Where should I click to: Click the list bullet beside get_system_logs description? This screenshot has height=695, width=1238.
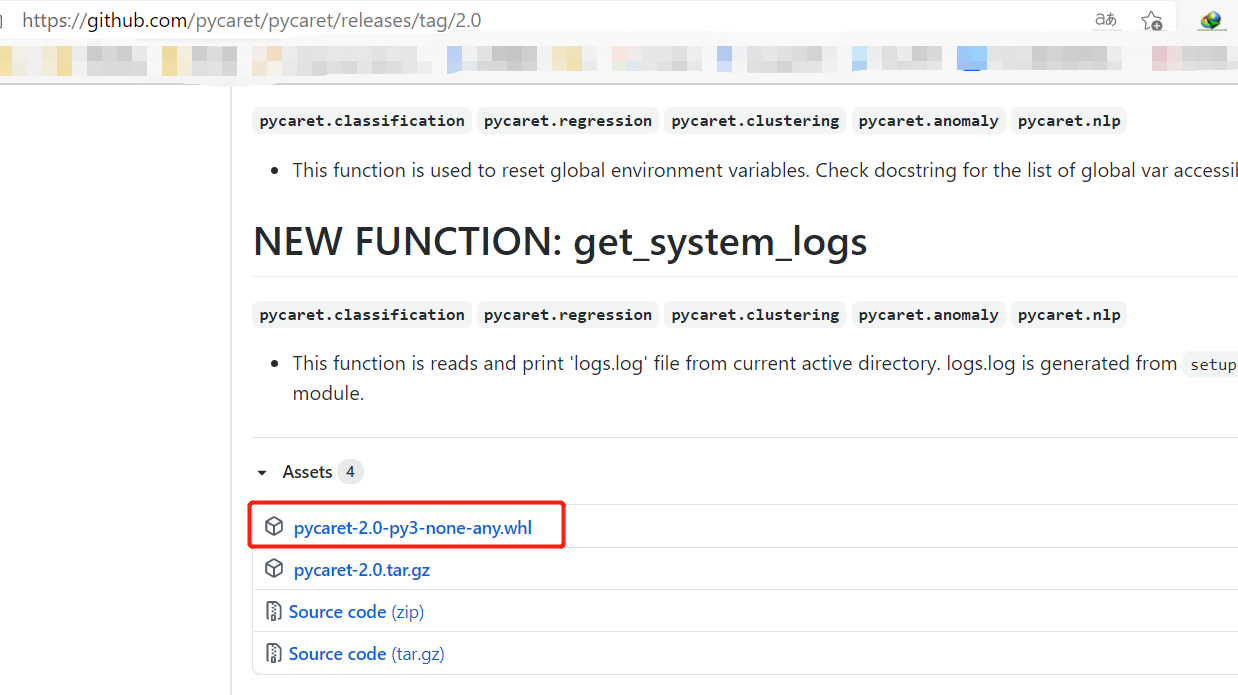[274, 362]
